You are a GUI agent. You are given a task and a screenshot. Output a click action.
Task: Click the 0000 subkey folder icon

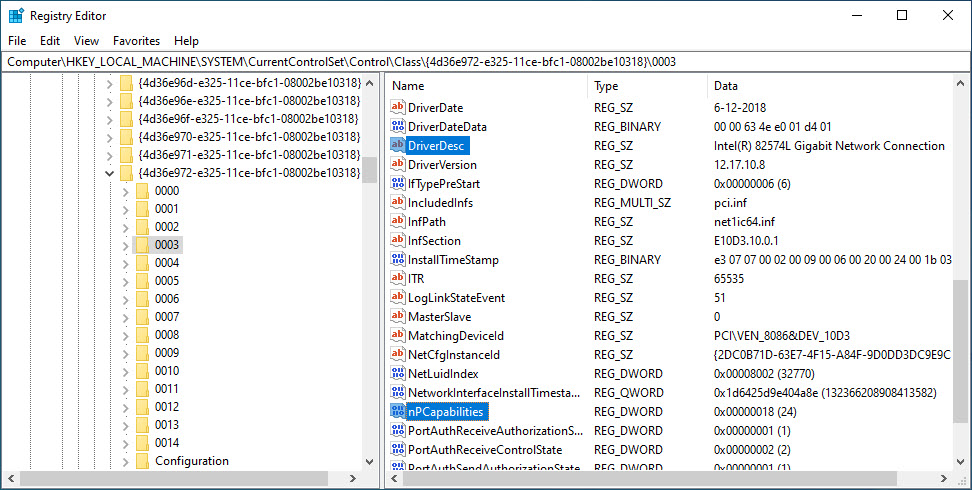coord(143,191)
